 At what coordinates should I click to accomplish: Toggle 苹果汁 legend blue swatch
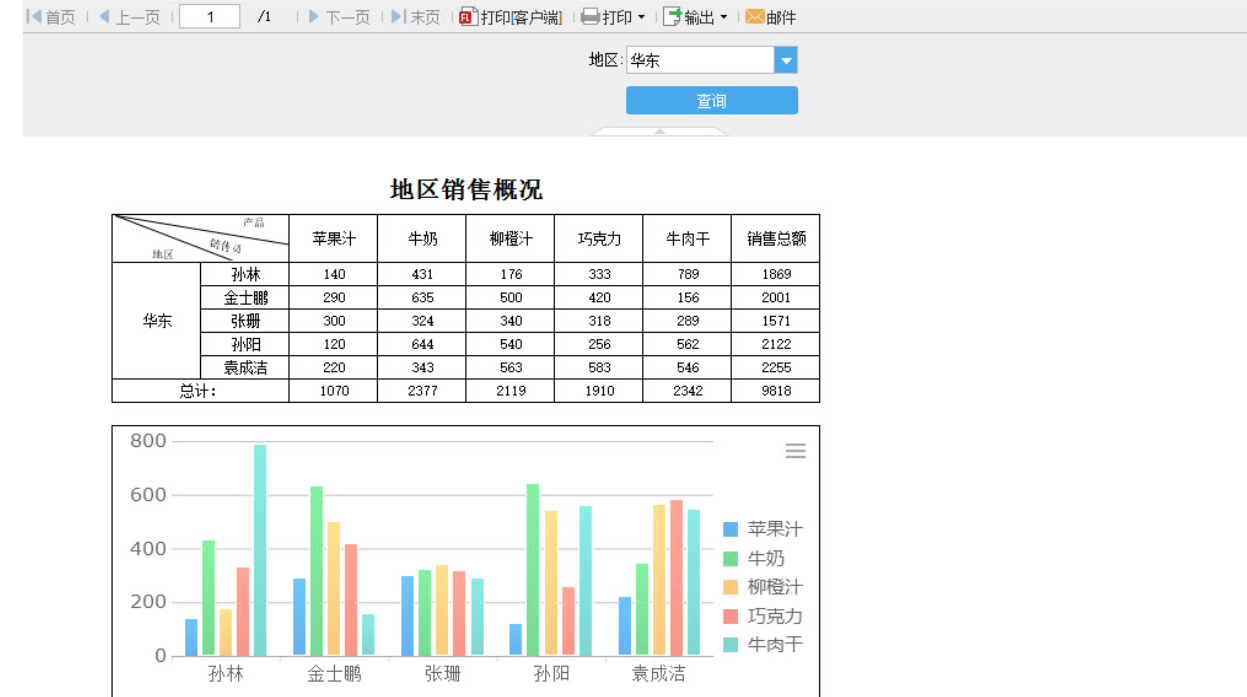click(731, 530)
